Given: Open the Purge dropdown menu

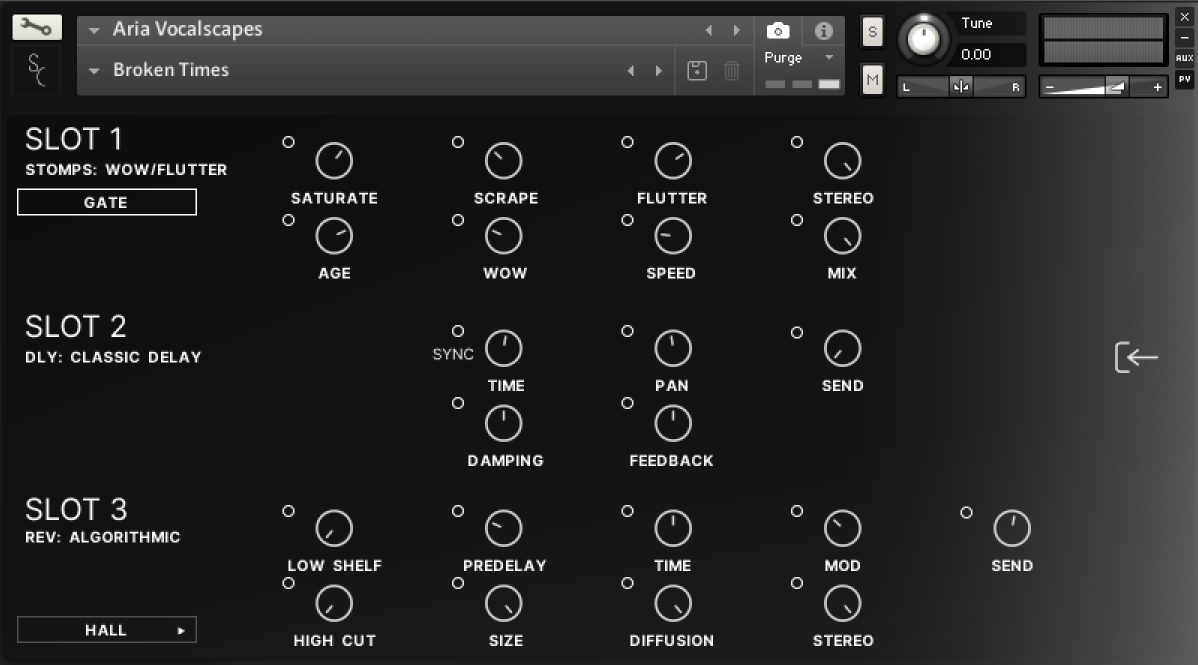Looking at the screenshot, I should point(798,58).
